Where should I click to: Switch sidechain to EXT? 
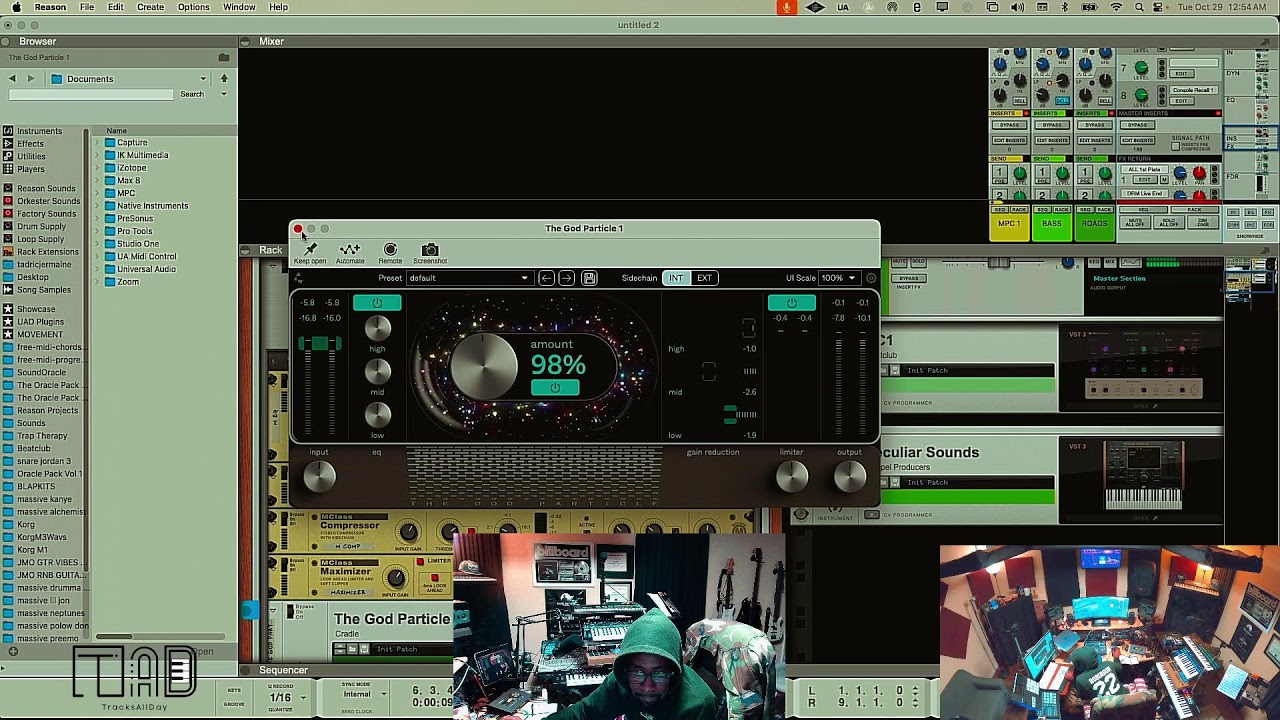click(704, 278)
